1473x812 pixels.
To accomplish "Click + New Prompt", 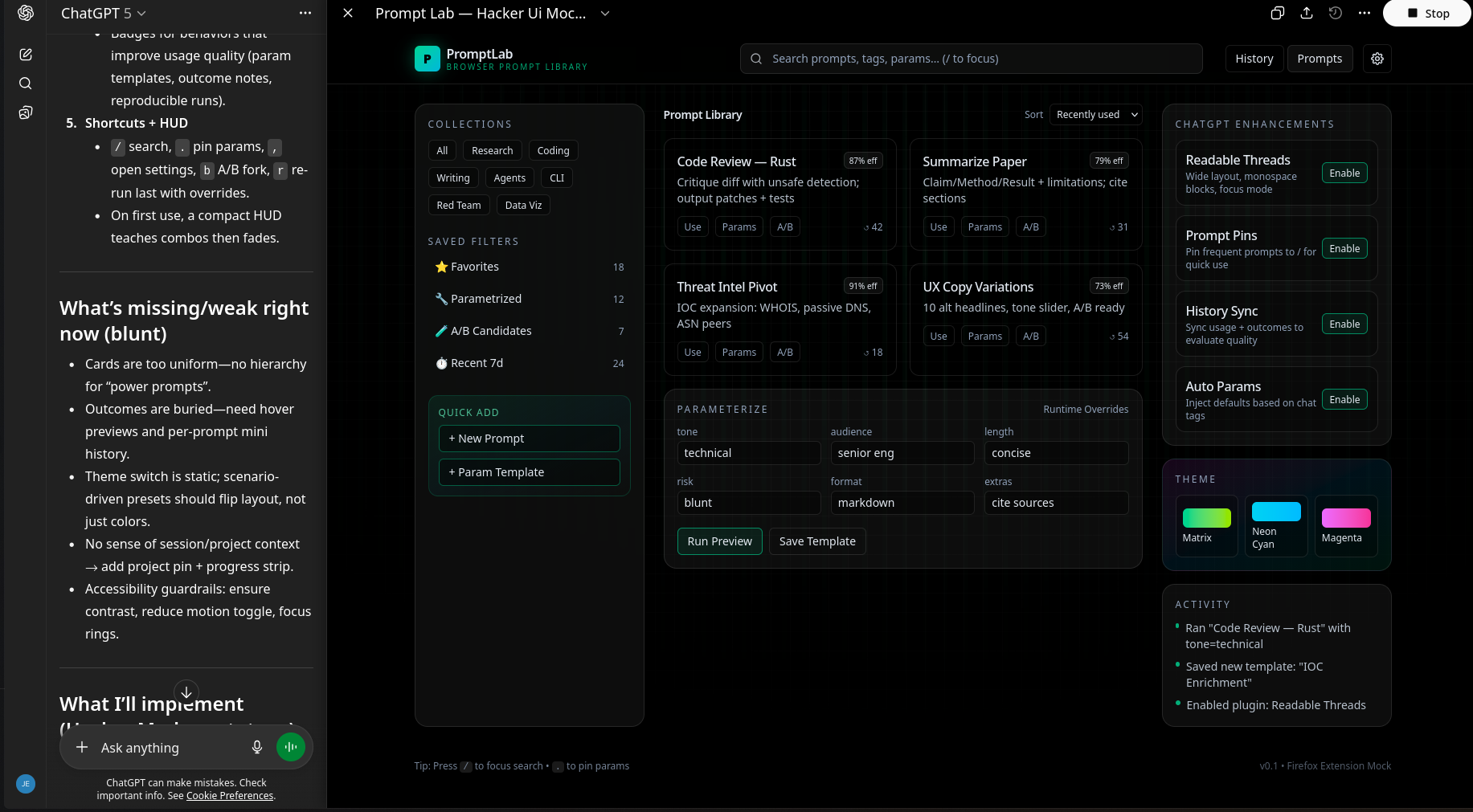I will pyautogui.click(x=529, y=439).
